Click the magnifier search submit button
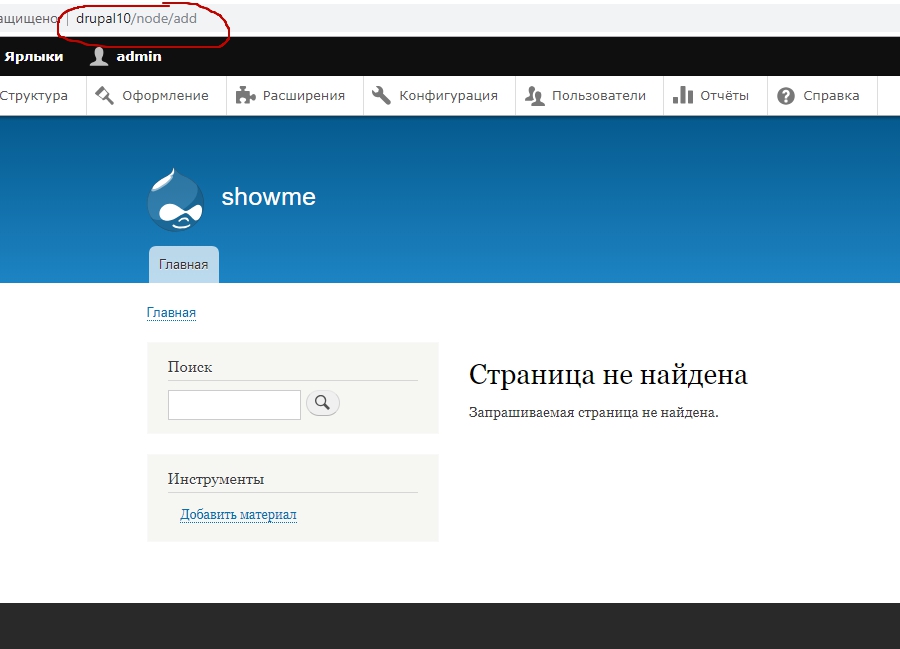The width and height of the screenshot is (900, 649). pyautogui.click(x=323, y=403)
